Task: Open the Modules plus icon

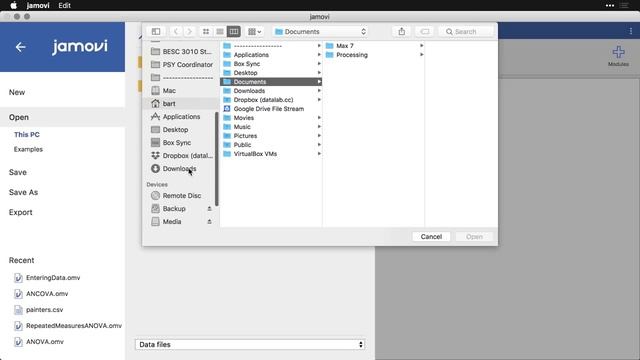Action: point(618,52)
